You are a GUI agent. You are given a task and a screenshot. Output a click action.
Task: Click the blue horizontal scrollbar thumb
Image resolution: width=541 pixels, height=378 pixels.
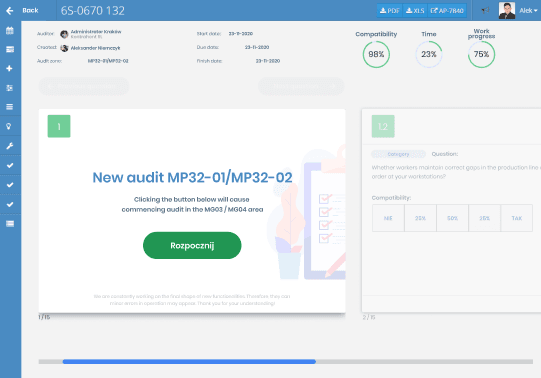[x=189, y=361]
